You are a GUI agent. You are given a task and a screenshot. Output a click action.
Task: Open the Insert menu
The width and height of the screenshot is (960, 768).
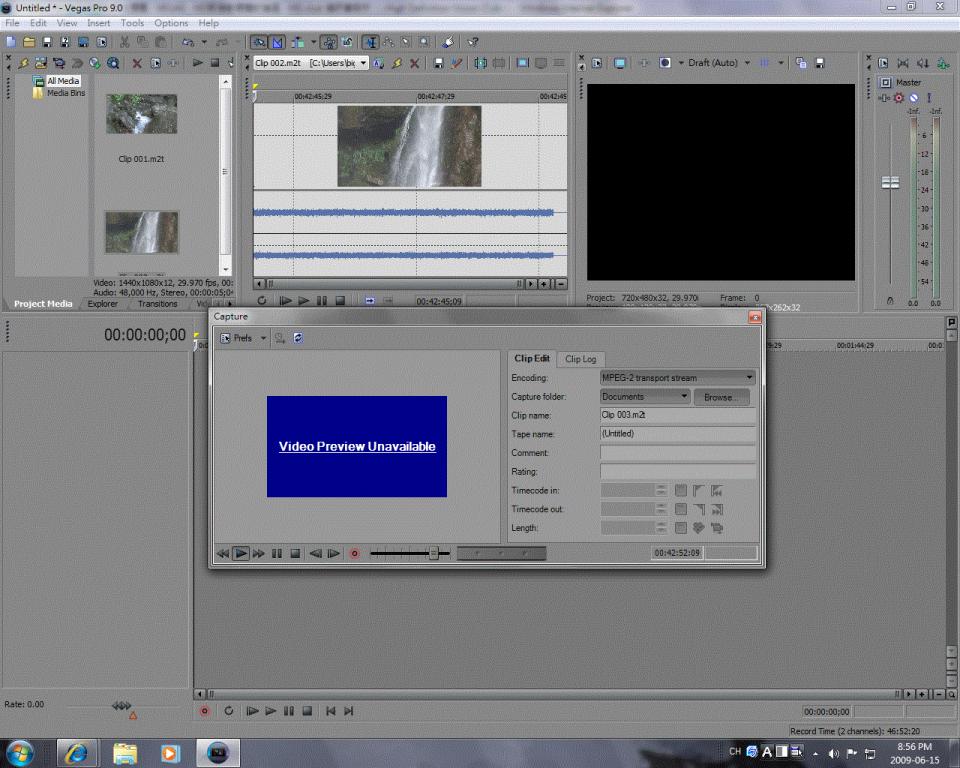click(x=99, y=23)
